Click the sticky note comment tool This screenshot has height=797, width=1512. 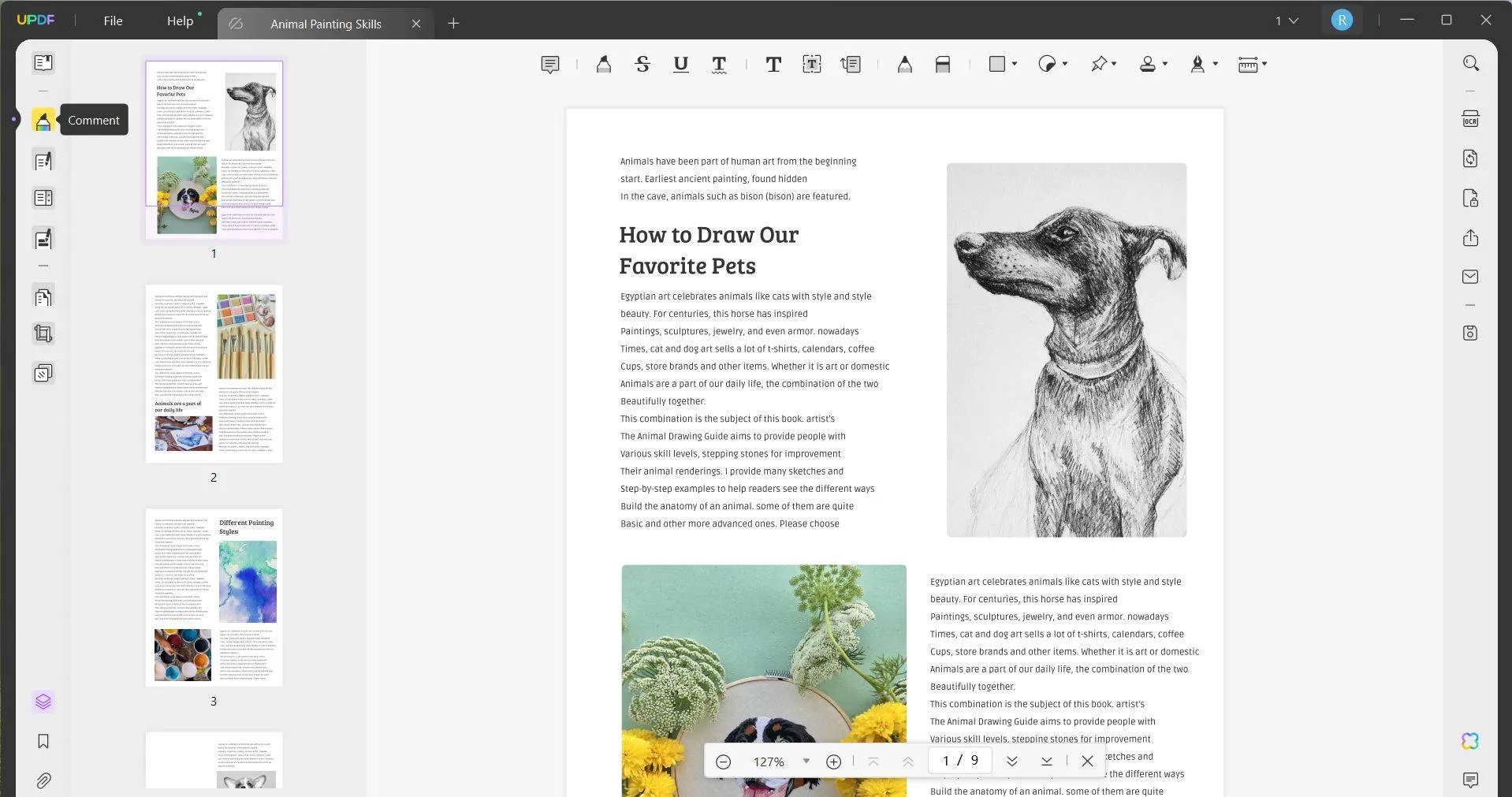pos(550,65)
